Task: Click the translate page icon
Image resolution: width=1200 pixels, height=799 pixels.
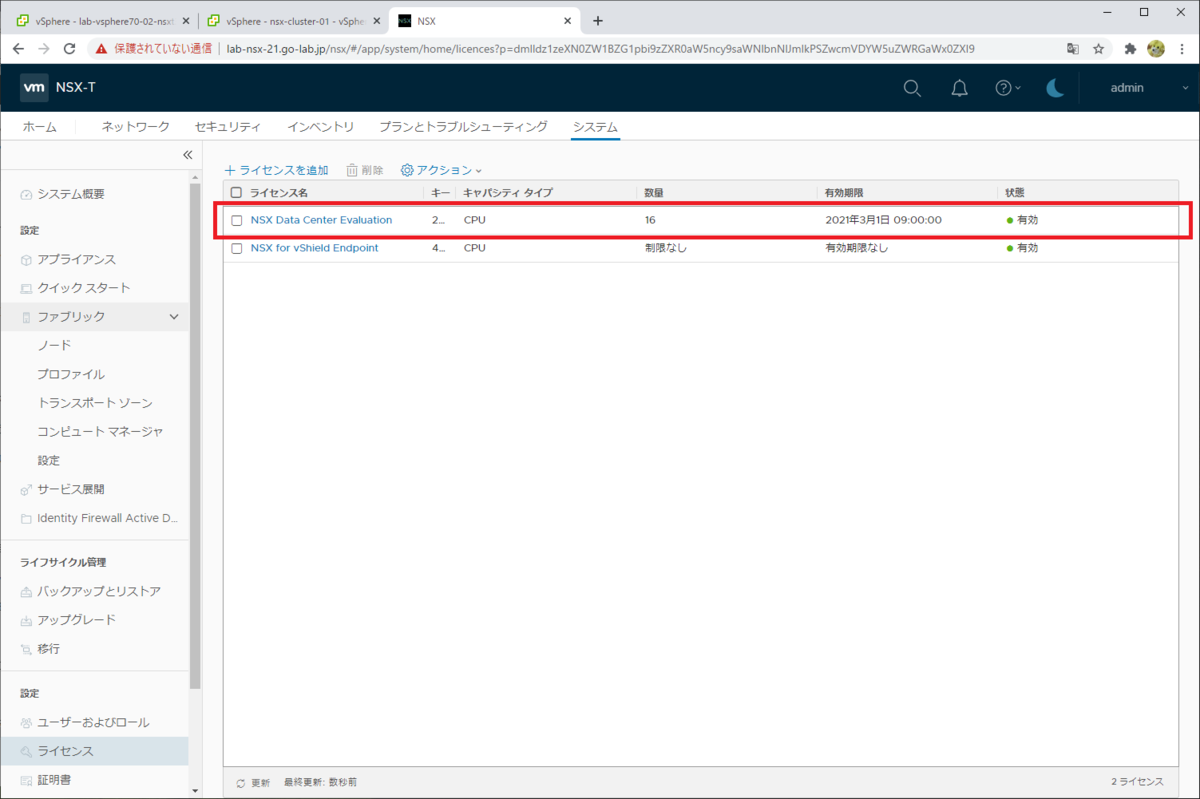Action: (x=1072, y=48)
